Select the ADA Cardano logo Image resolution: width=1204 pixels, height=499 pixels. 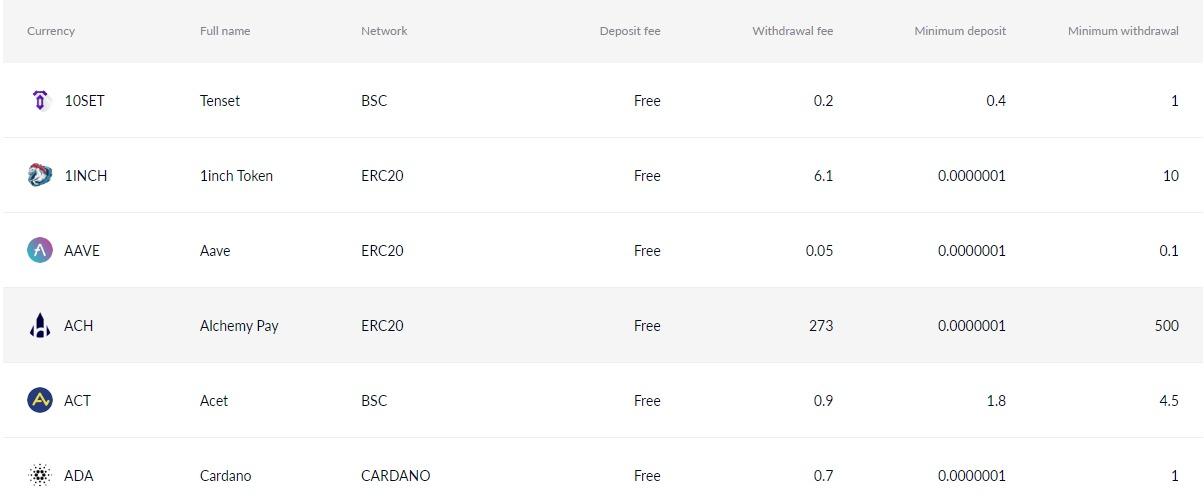click(40, 475)
